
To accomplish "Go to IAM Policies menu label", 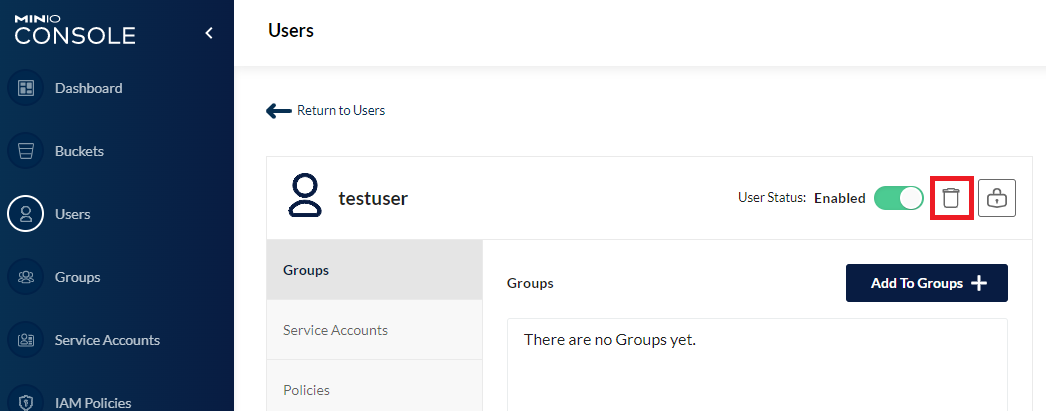I will point(93,402).
